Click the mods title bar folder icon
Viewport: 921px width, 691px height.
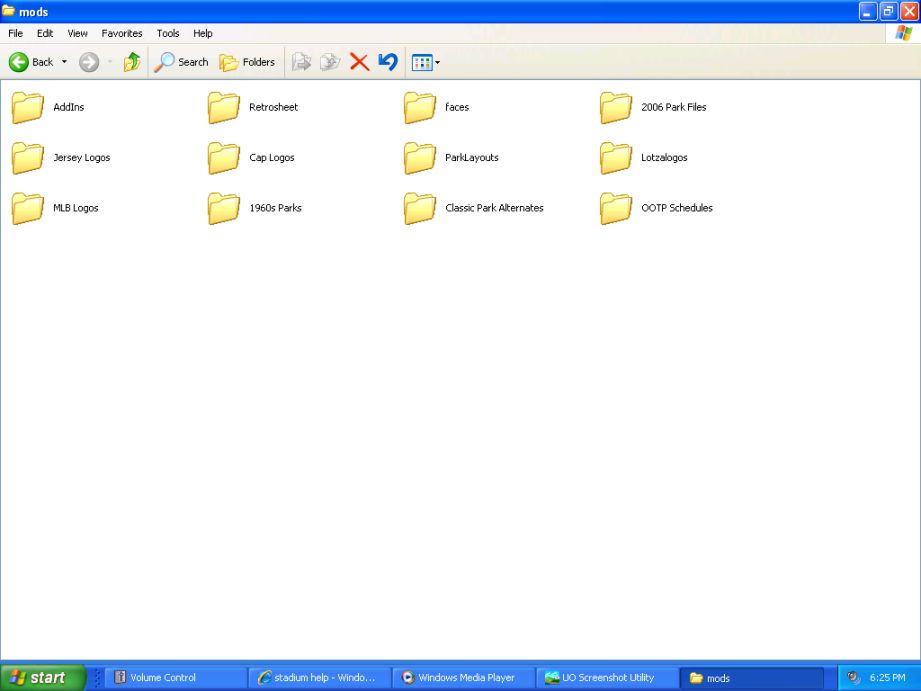pyautogui.click(x=8, y=11)
